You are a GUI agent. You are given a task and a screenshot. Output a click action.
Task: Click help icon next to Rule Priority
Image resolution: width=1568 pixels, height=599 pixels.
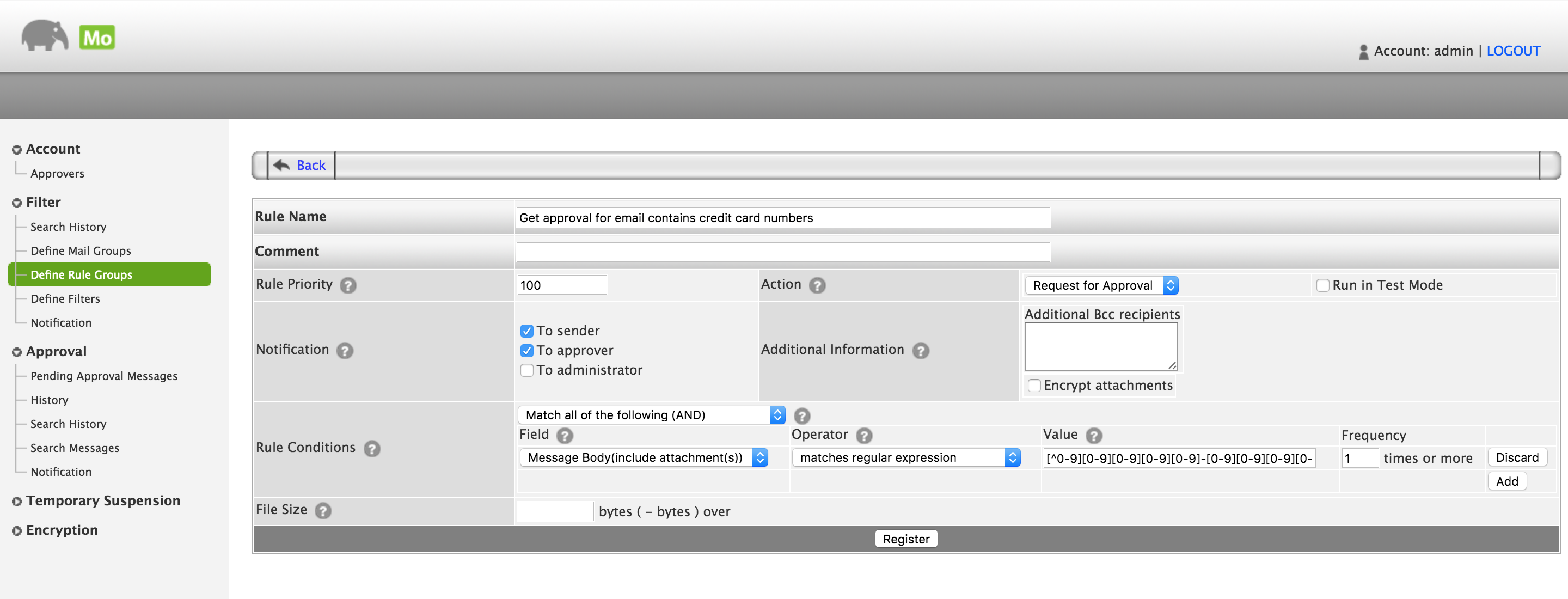tap(347, 285)
